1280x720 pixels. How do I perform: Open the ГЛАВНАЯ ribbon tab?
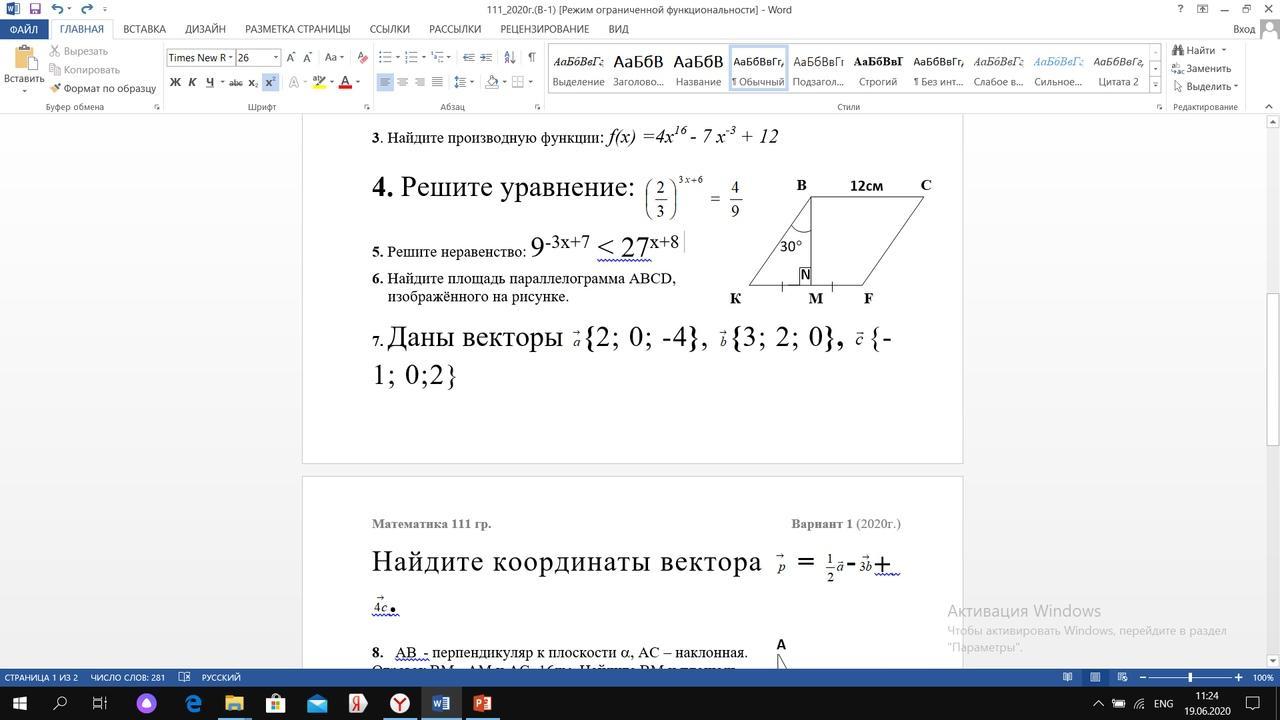pyautogui.click(x=81, y=29)
